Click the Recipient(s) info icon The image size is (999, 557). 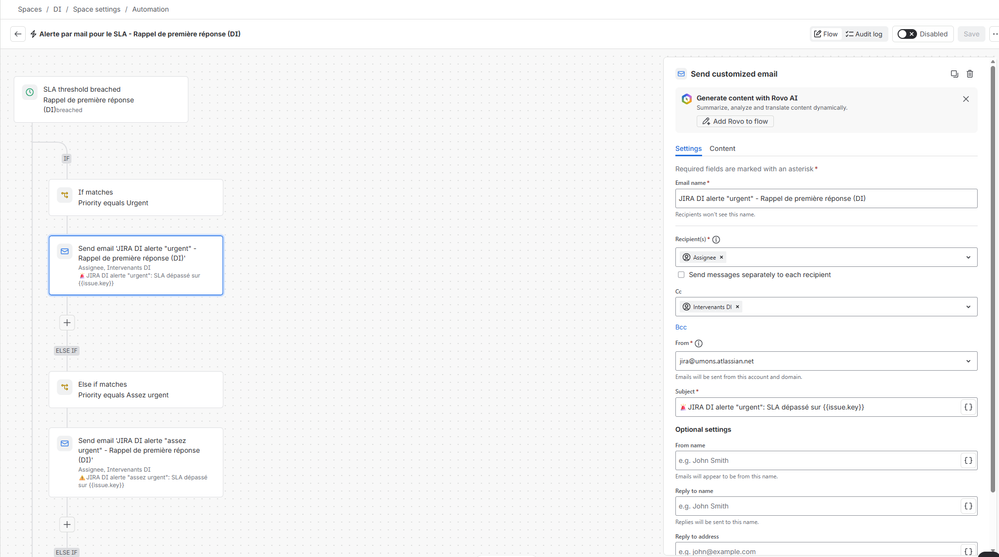coord(716,240)
